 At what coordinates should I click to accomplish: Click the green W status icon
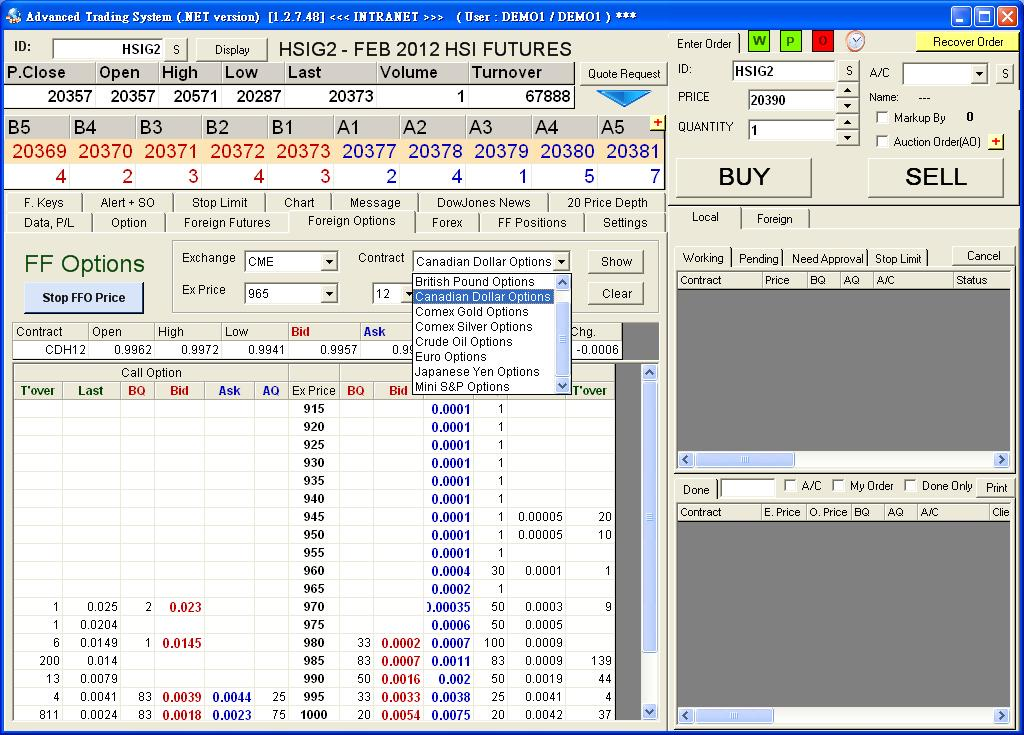coord(758,41)
